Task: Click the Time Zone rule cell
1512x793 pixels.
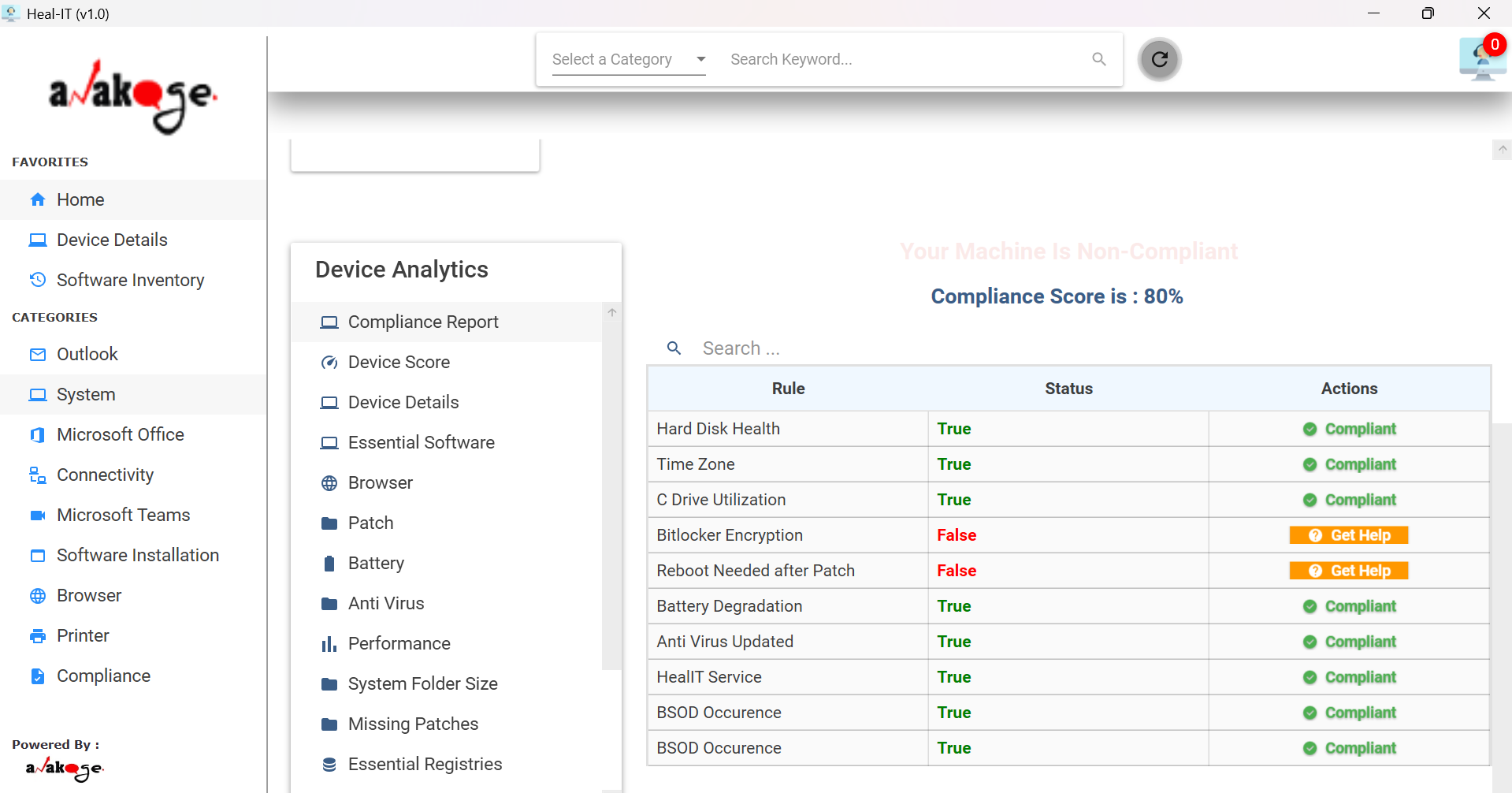Action: (788, 464)
